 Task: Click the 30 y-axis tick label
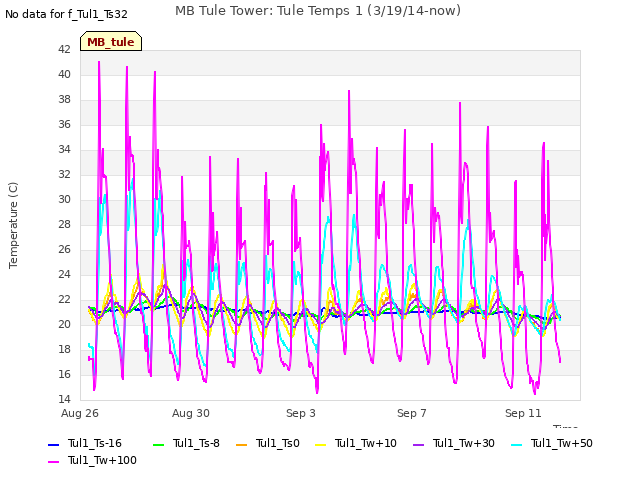[x=64, y=199]
